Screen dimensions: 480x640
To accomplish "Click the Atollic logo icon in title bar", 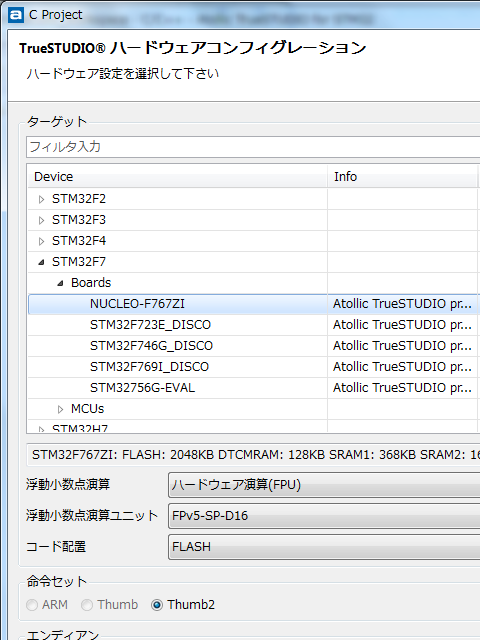I will 16,15.
